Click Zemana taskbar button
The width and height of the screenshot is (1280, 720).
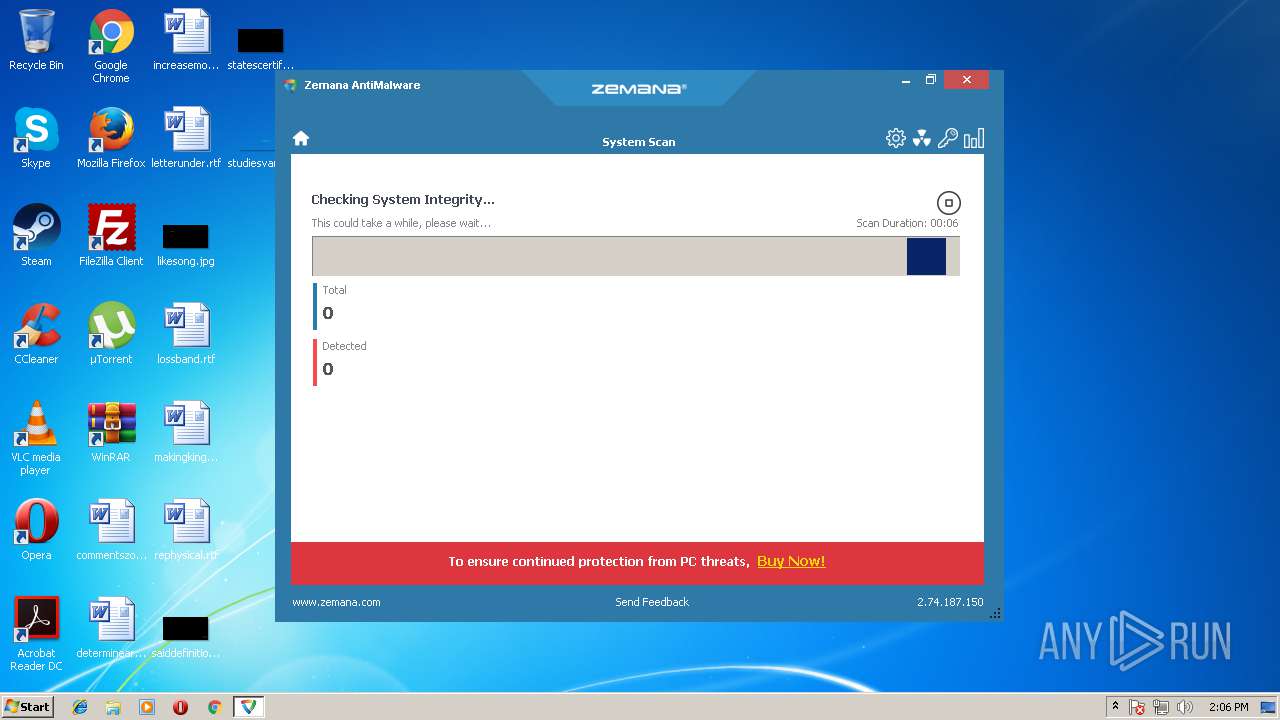pyautogui.click(x=248, y=707)
